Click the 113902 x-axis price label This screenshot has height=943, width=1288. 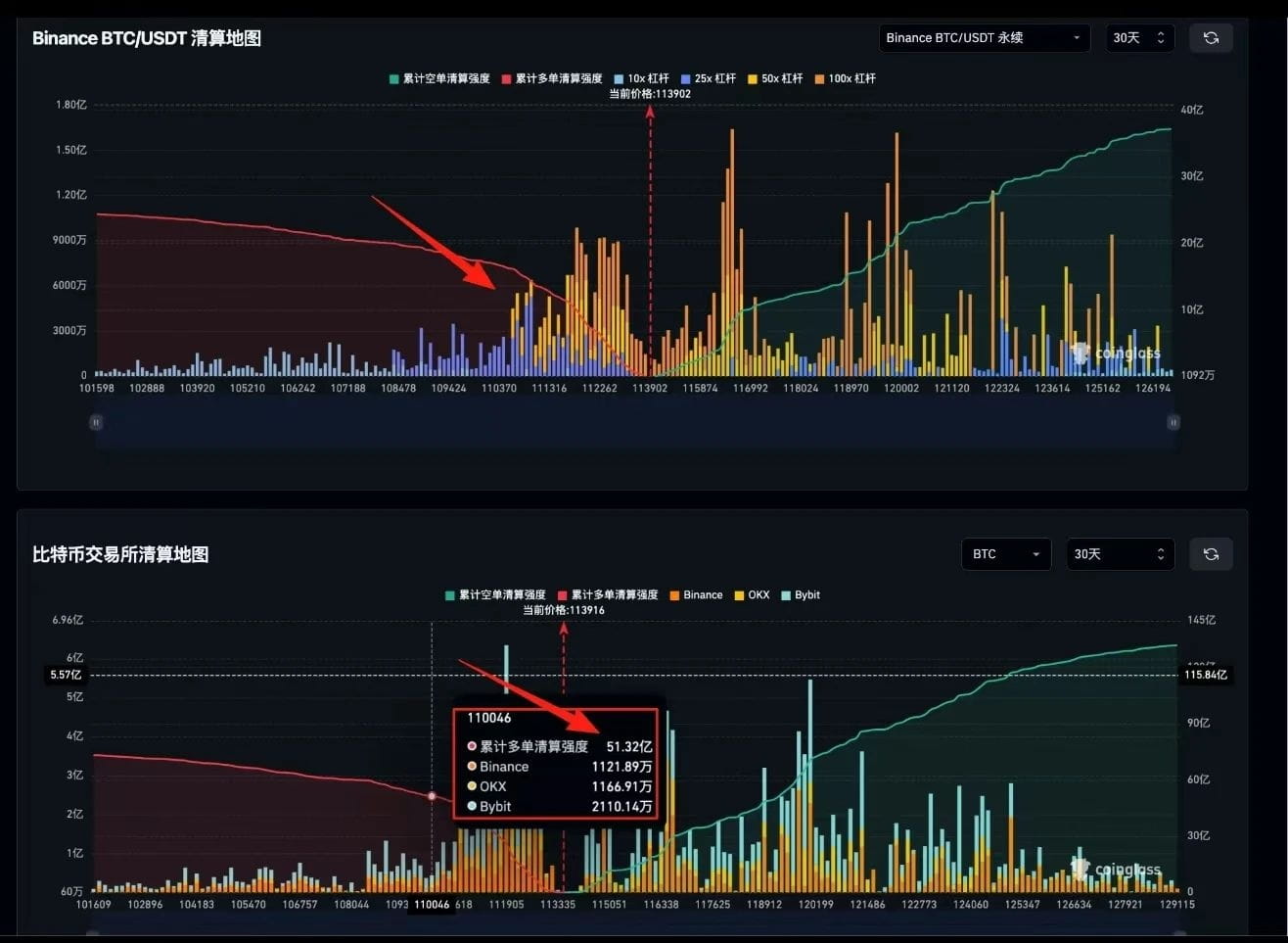point(650,389)
